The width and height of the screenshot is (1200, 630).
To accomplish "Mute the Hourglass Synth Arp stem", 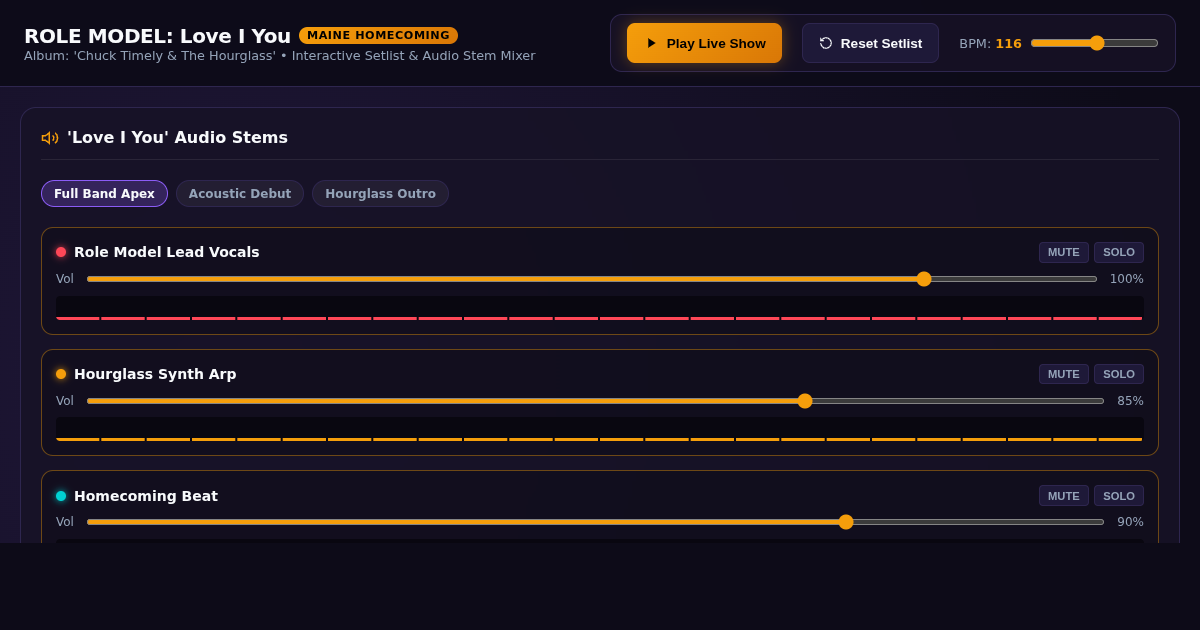I will pyautogui.click(x=1064, y=374).
